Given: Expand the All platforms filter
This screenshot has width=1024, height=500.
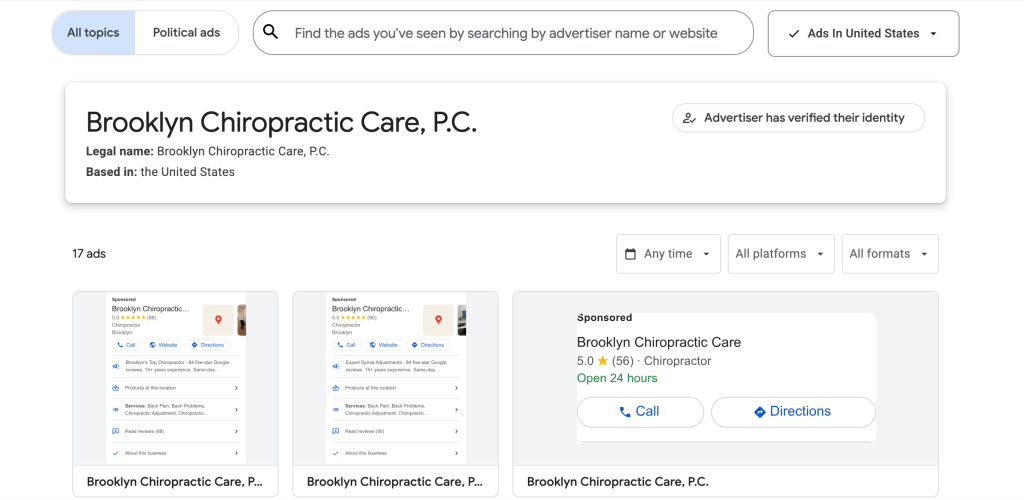Looking at the screenshot, I should 781,254.
